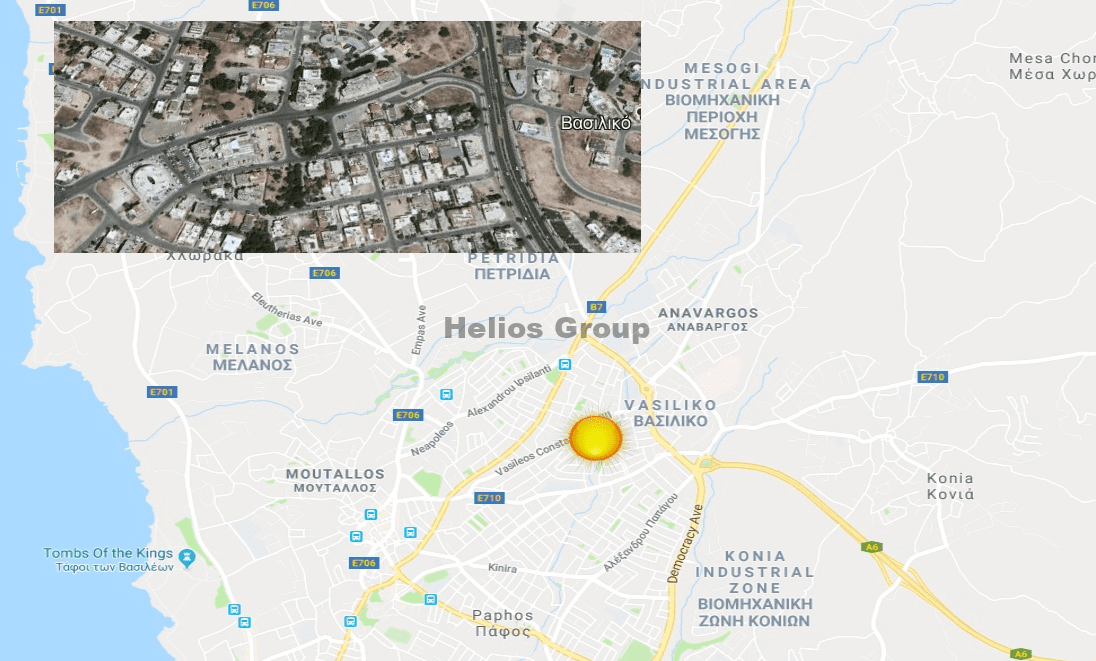
Task: Click the Democracy Ave road label
Action: click(685, 544)
